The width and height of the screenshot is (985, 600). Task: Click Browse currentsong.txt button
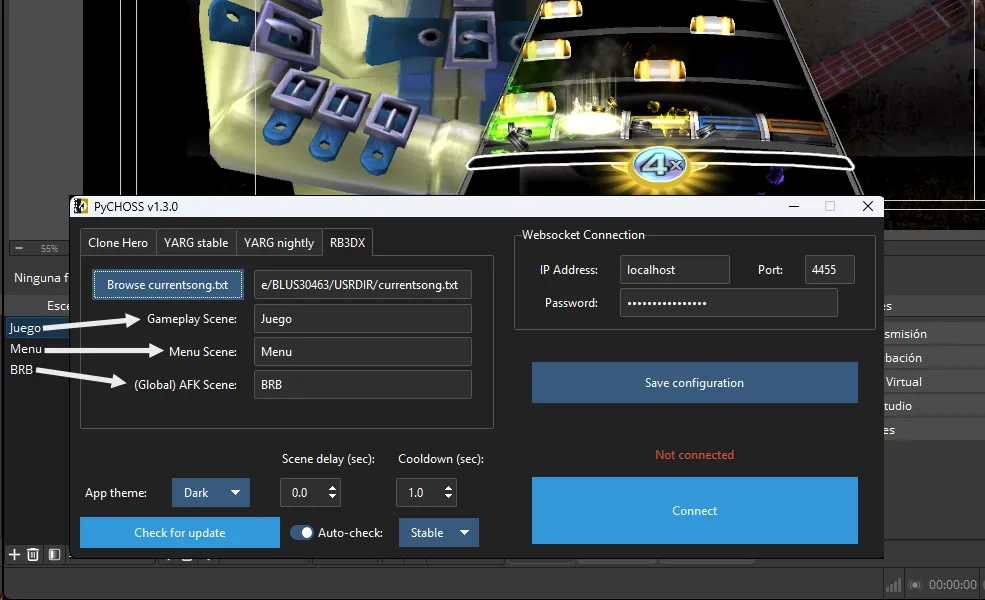(x=168, y=285)
